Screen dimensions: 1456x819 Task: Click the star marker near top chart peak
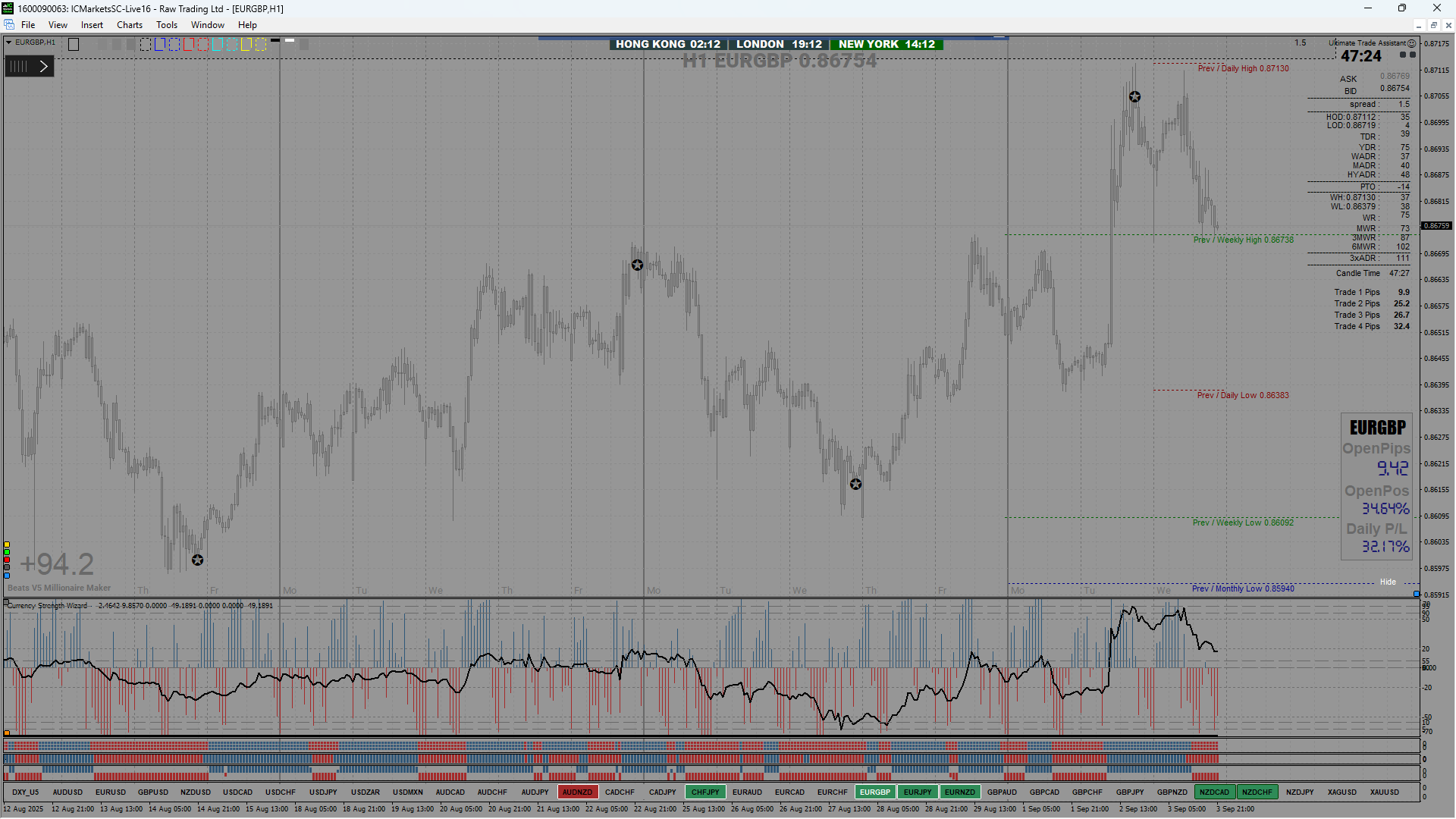coord(1134,97)
